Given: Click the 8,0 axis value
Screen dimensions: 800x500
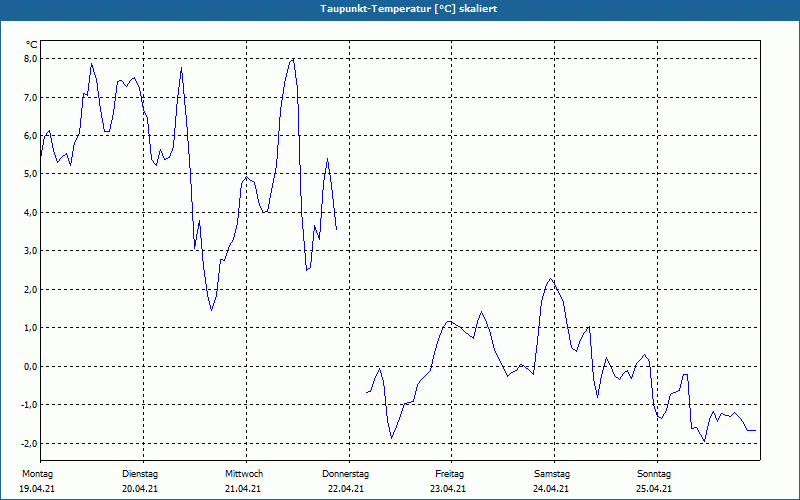Looking at the screenshot, I should [31, 59].
